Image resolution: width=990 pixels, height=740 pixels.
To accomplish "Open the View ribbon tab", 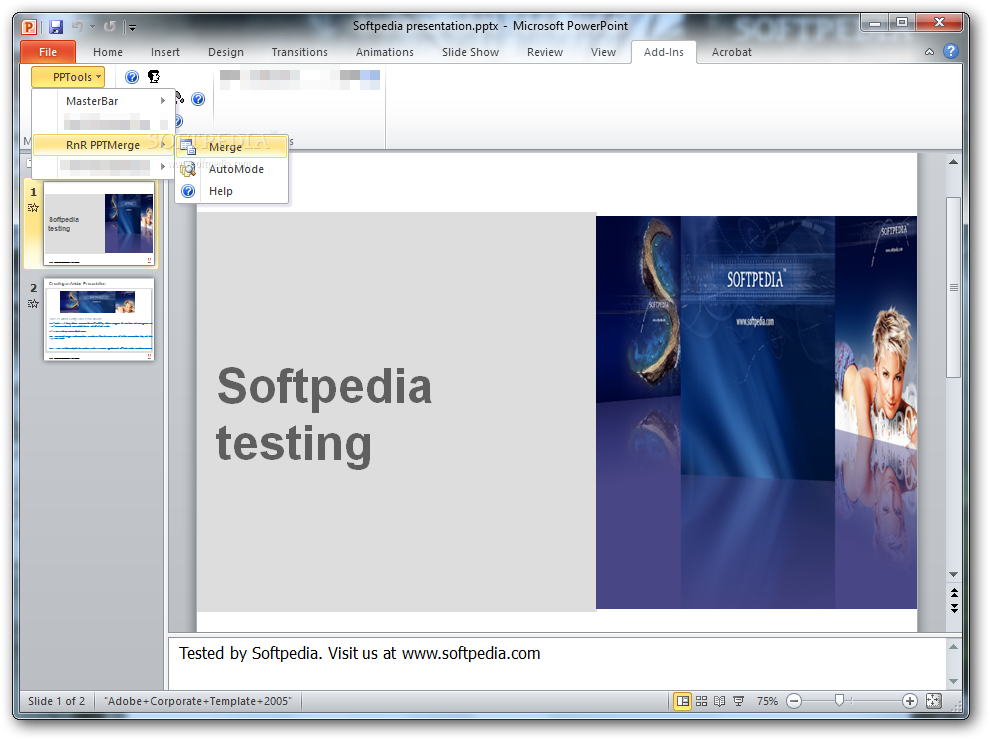I will coord(603,52).
